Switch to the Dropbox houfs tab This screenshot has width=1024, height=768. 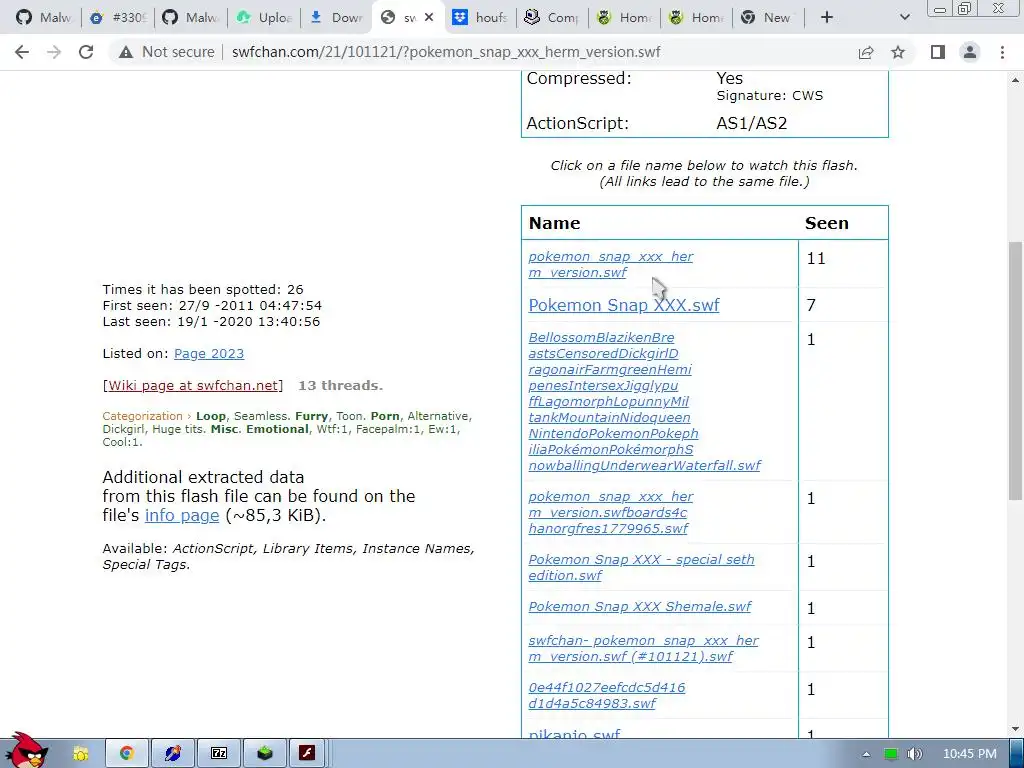point(481,18)
